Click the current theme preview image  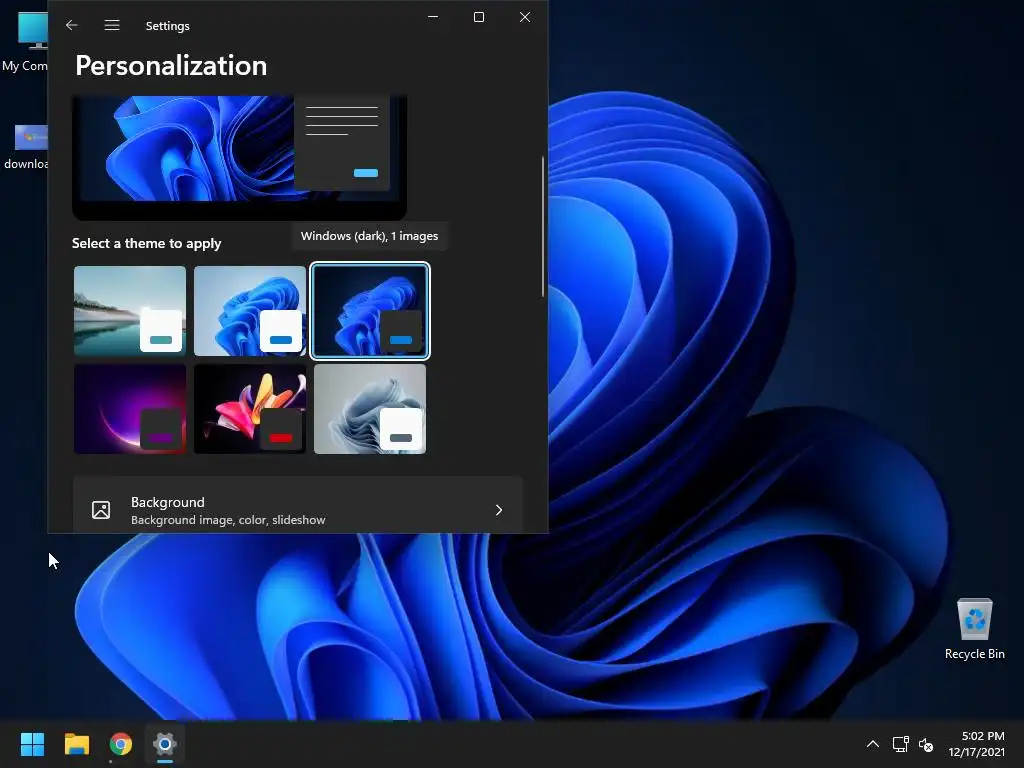tap(240, 157)
